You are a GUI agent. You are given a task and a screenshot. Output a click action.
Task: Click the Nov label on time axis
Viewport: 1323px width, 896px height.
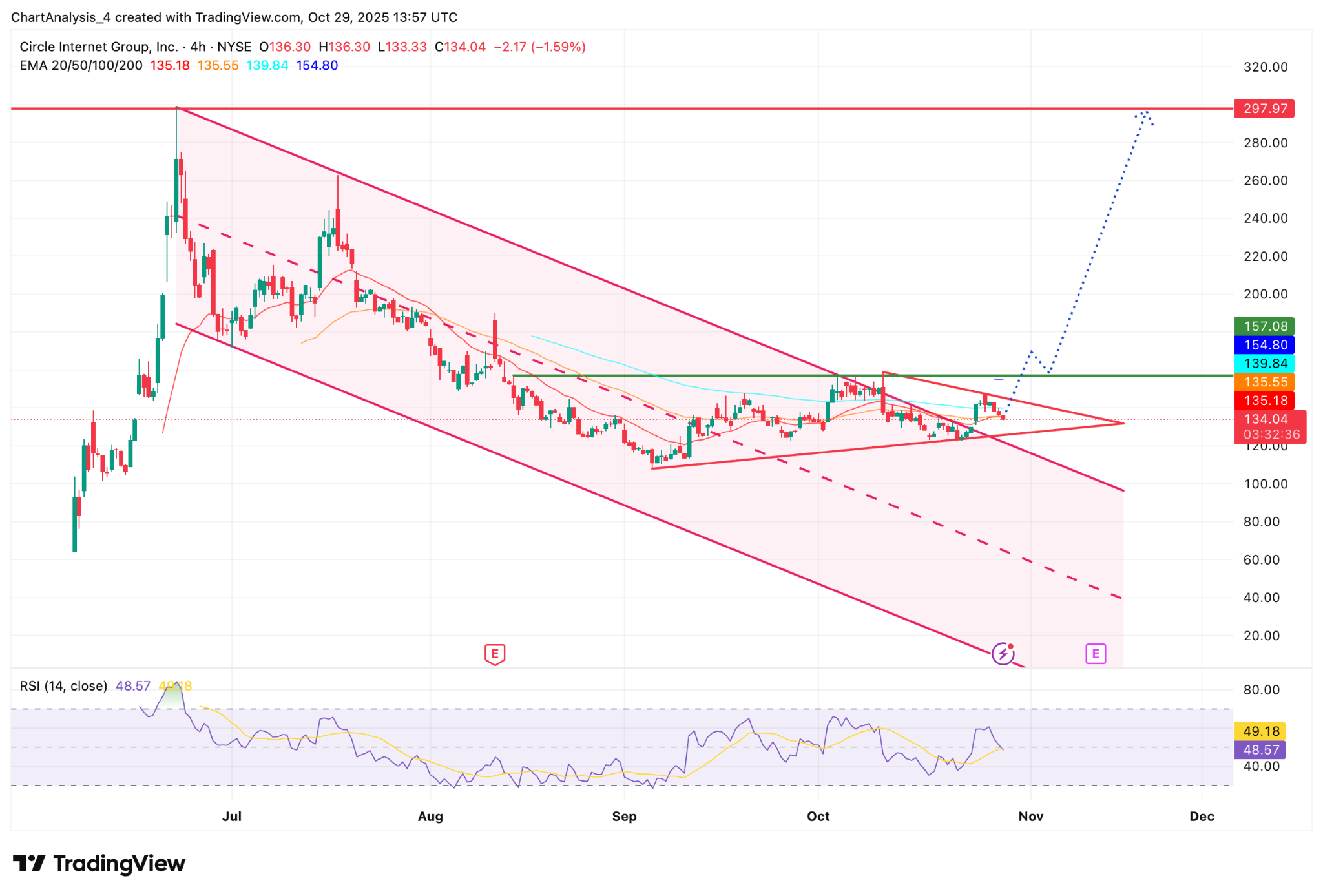(1030, 816)
